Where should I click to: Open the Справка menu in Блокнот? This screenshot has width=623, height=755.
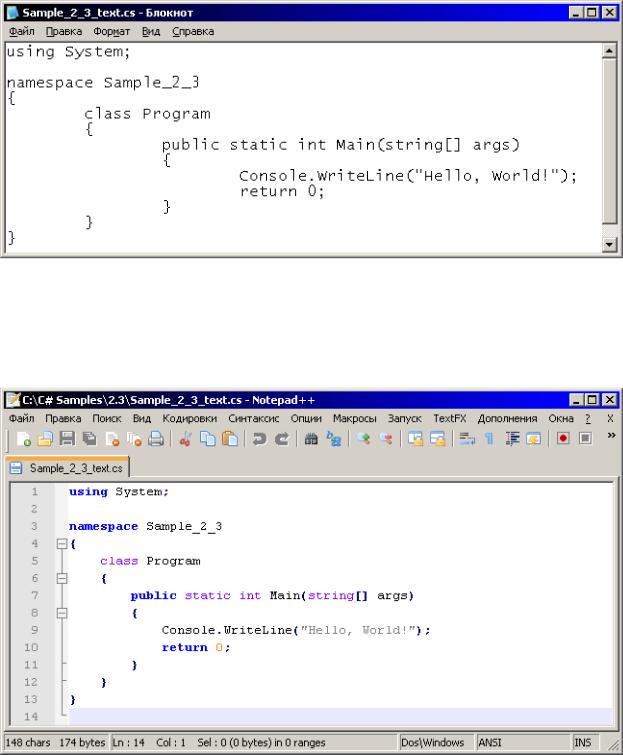click(193, 31)
